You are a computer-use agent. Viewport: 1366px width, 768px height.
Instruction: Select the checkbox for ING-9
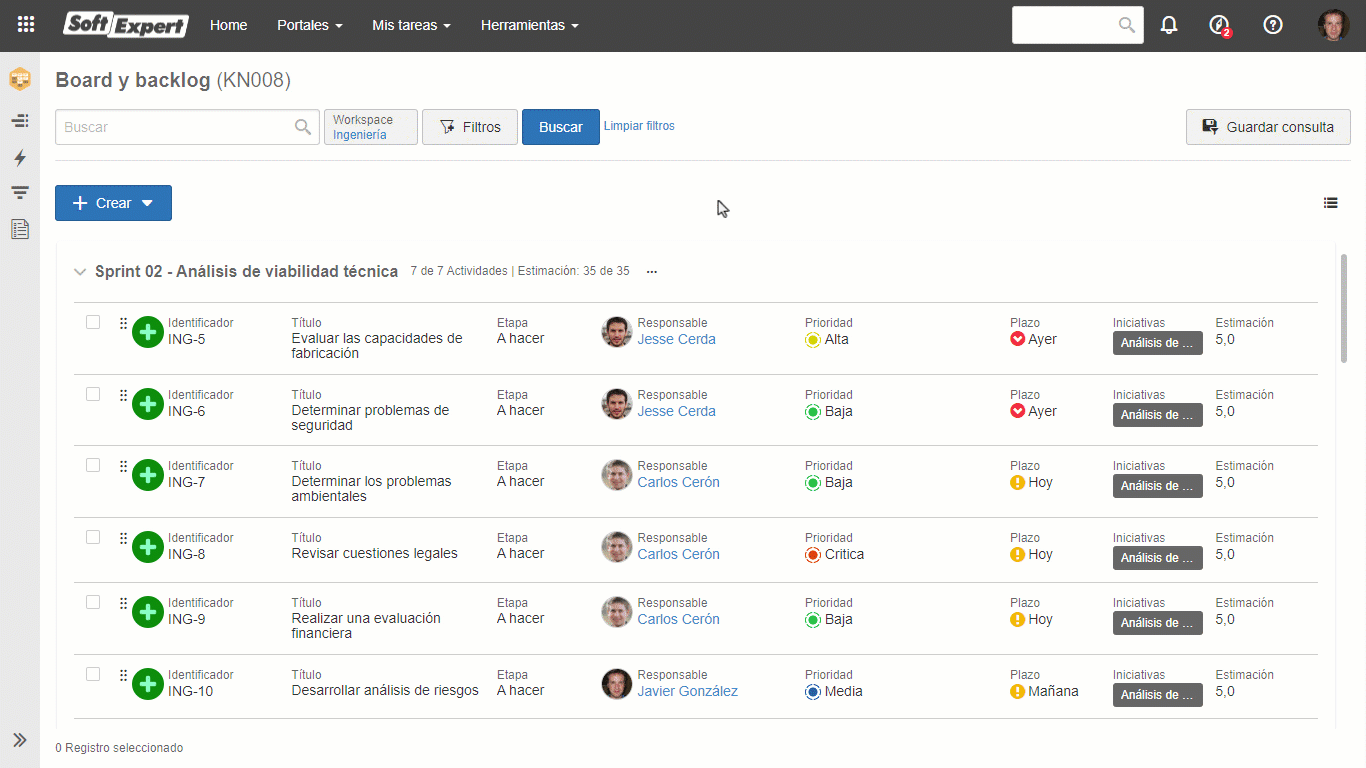tap(93, 602)
